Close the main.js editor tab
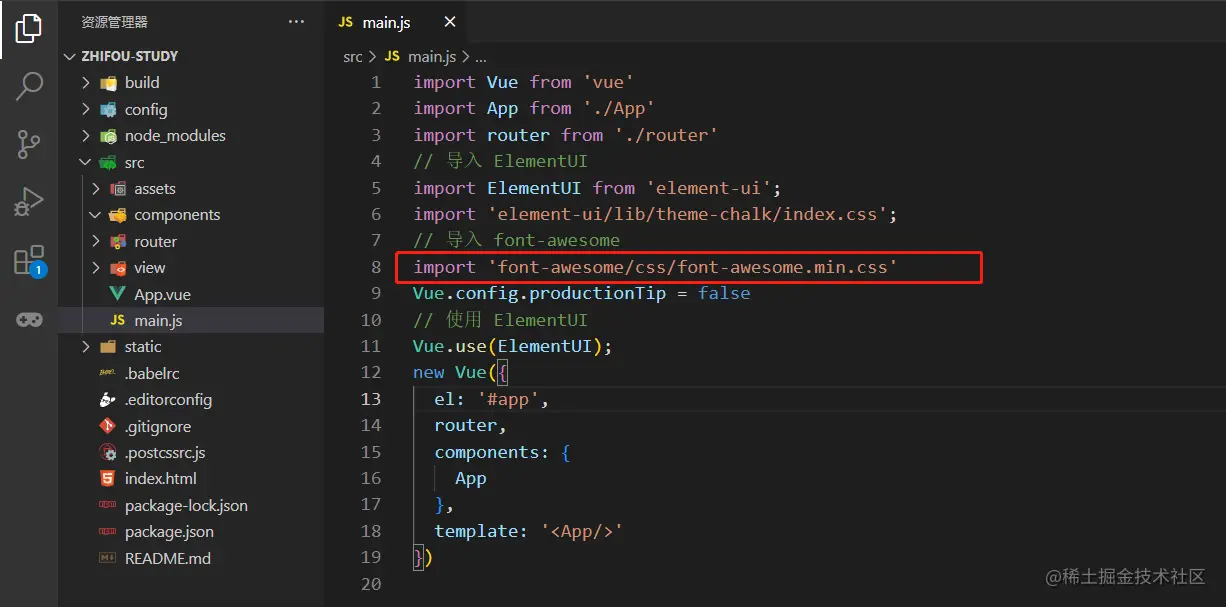 [450, 22]
